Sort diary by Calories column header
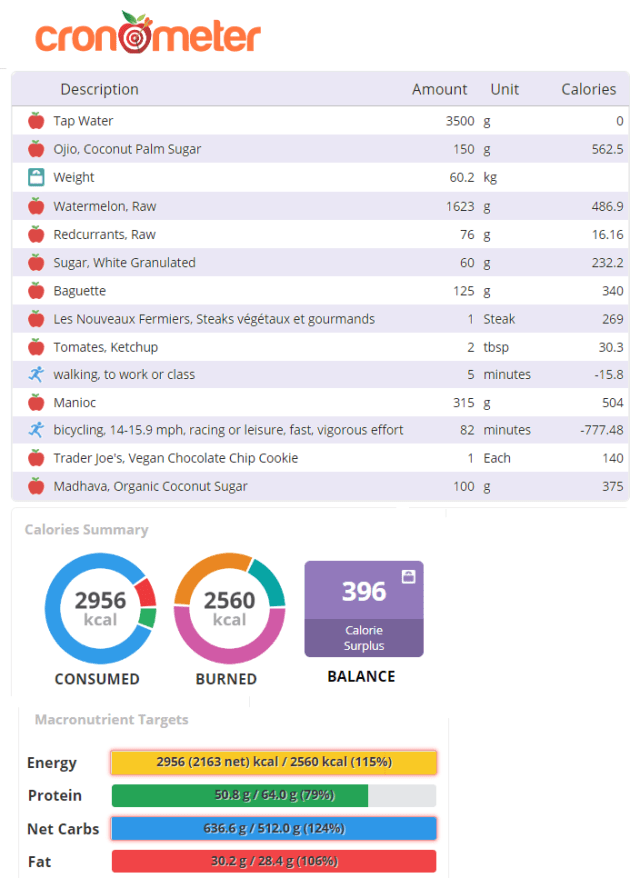This screenshot has width=640, height=878. click(x=588, y=89)
